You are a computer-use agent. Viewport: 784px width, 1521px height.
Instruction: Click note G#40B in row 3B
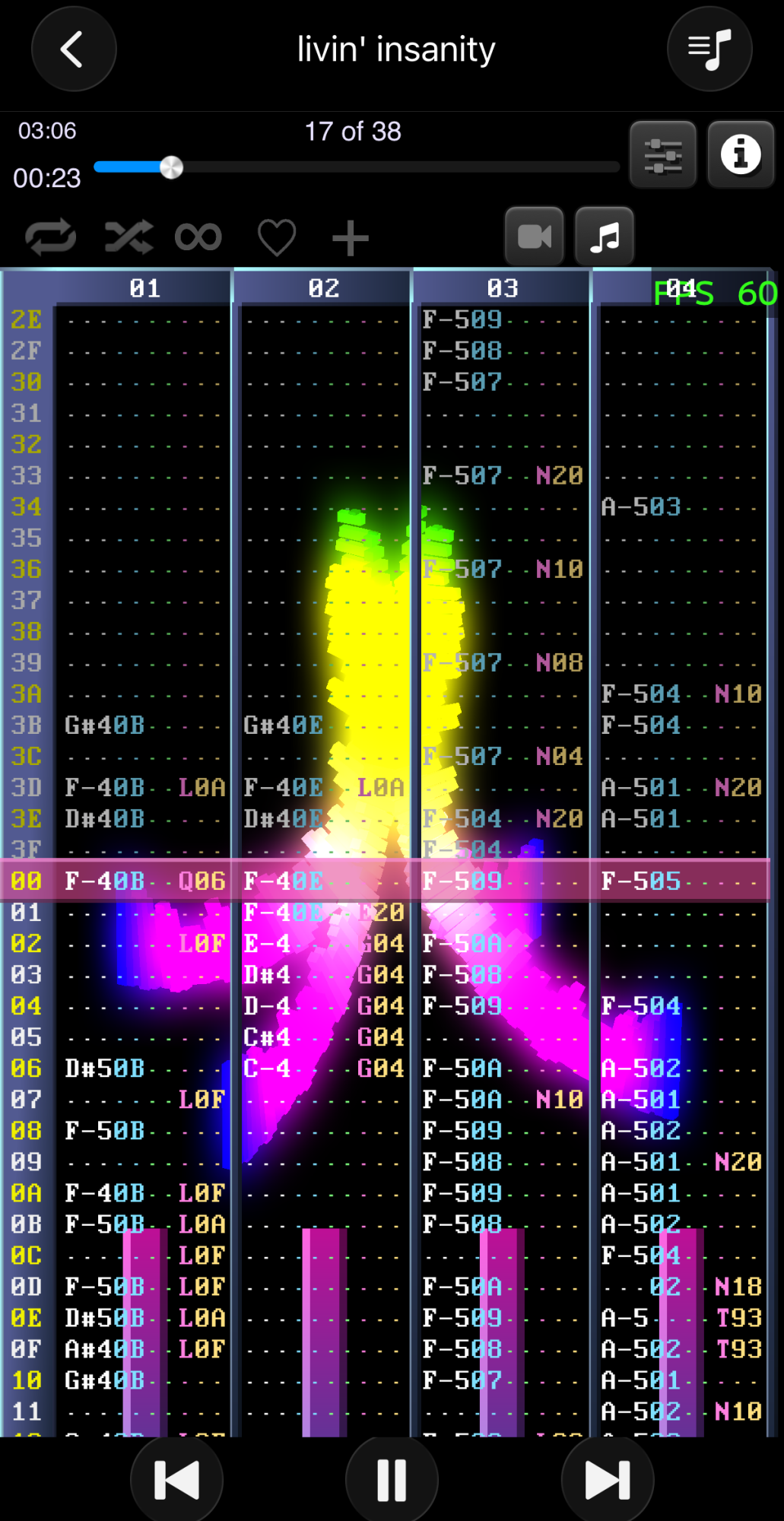click(104, 725)
